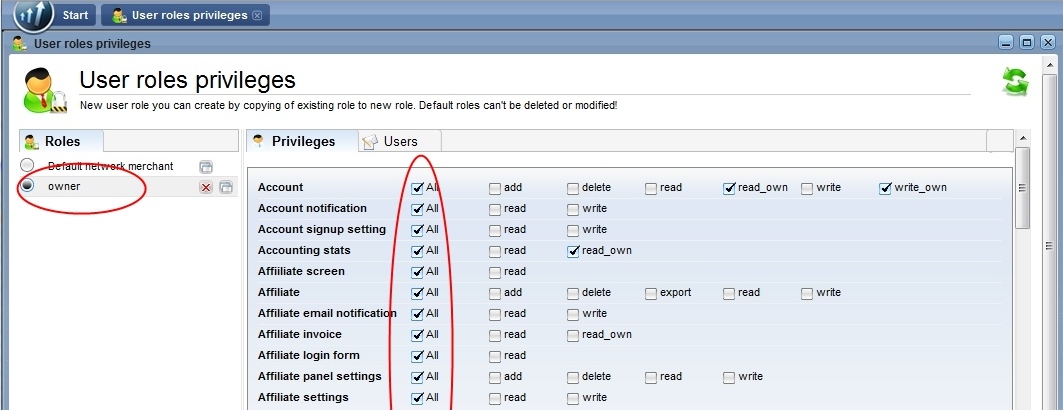Image resolution: width=1063 pixels, height=410 pixels.
Task: Enable delete for Affiliate panel settings
Action: pos(574,377)
